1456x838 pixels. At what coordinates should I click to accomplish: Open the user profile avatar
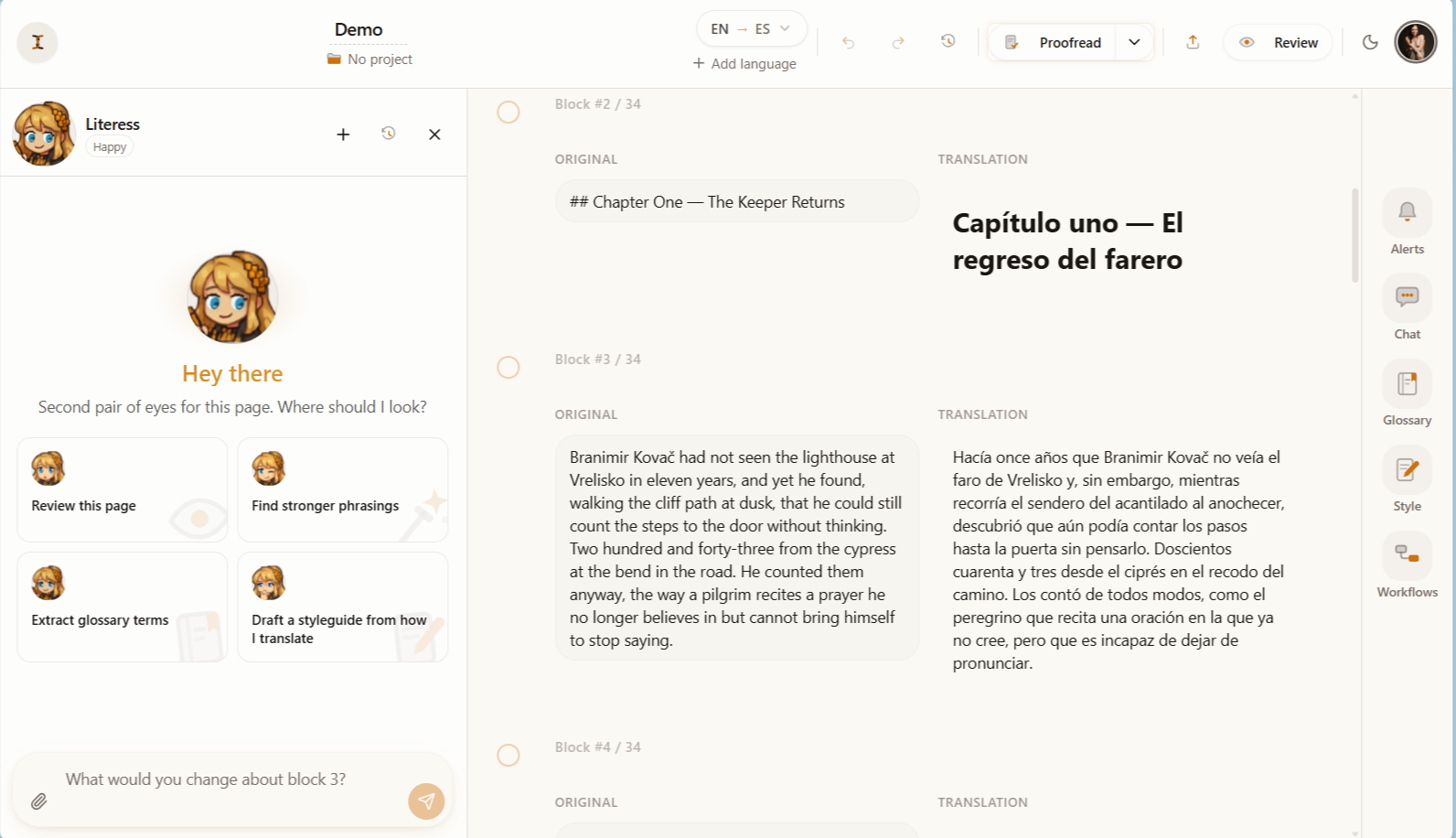pos(1416,42)
